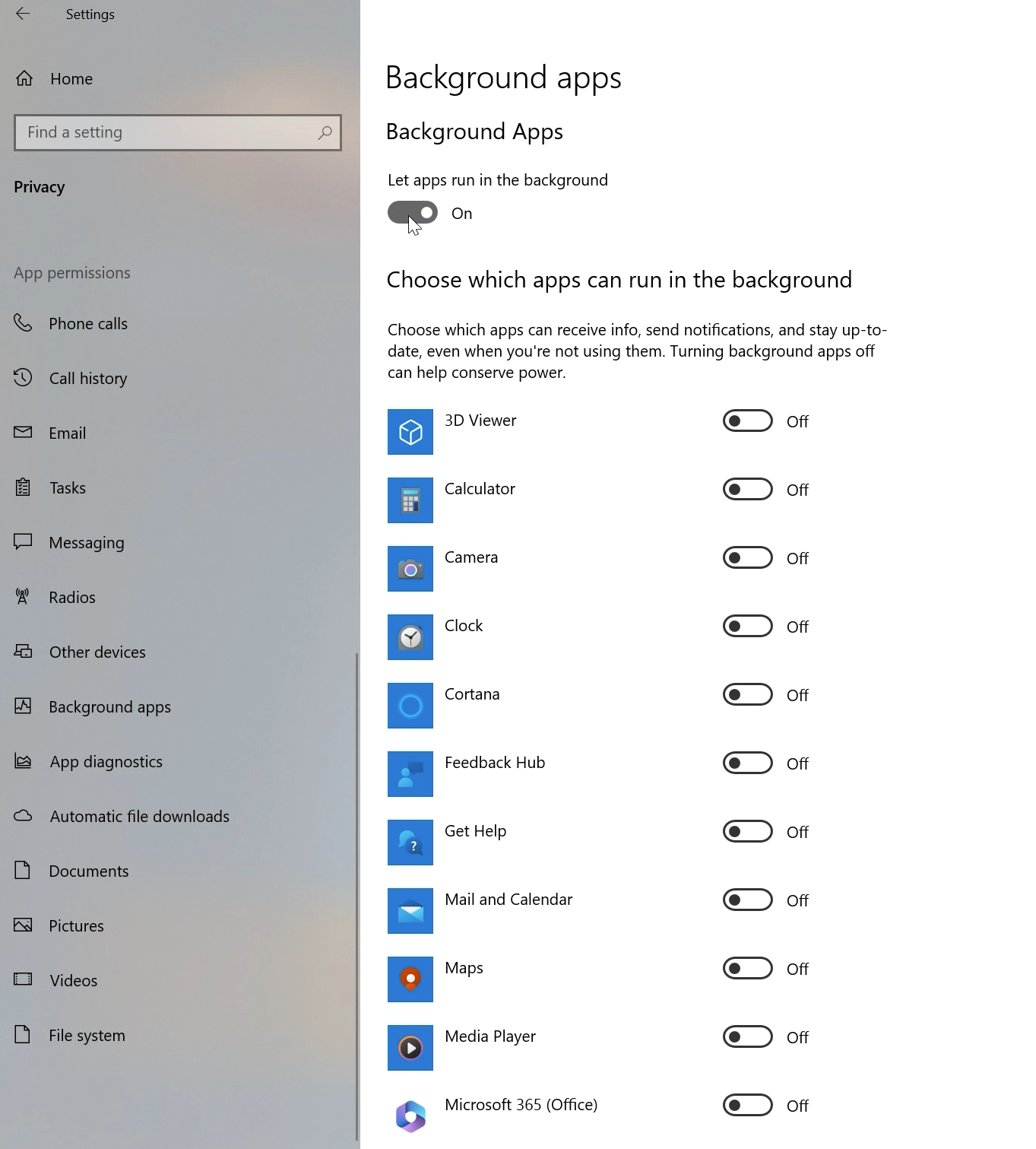Open Phone calls permissions page
The height and width of the screenshot is (1149, 1036).
179,323
